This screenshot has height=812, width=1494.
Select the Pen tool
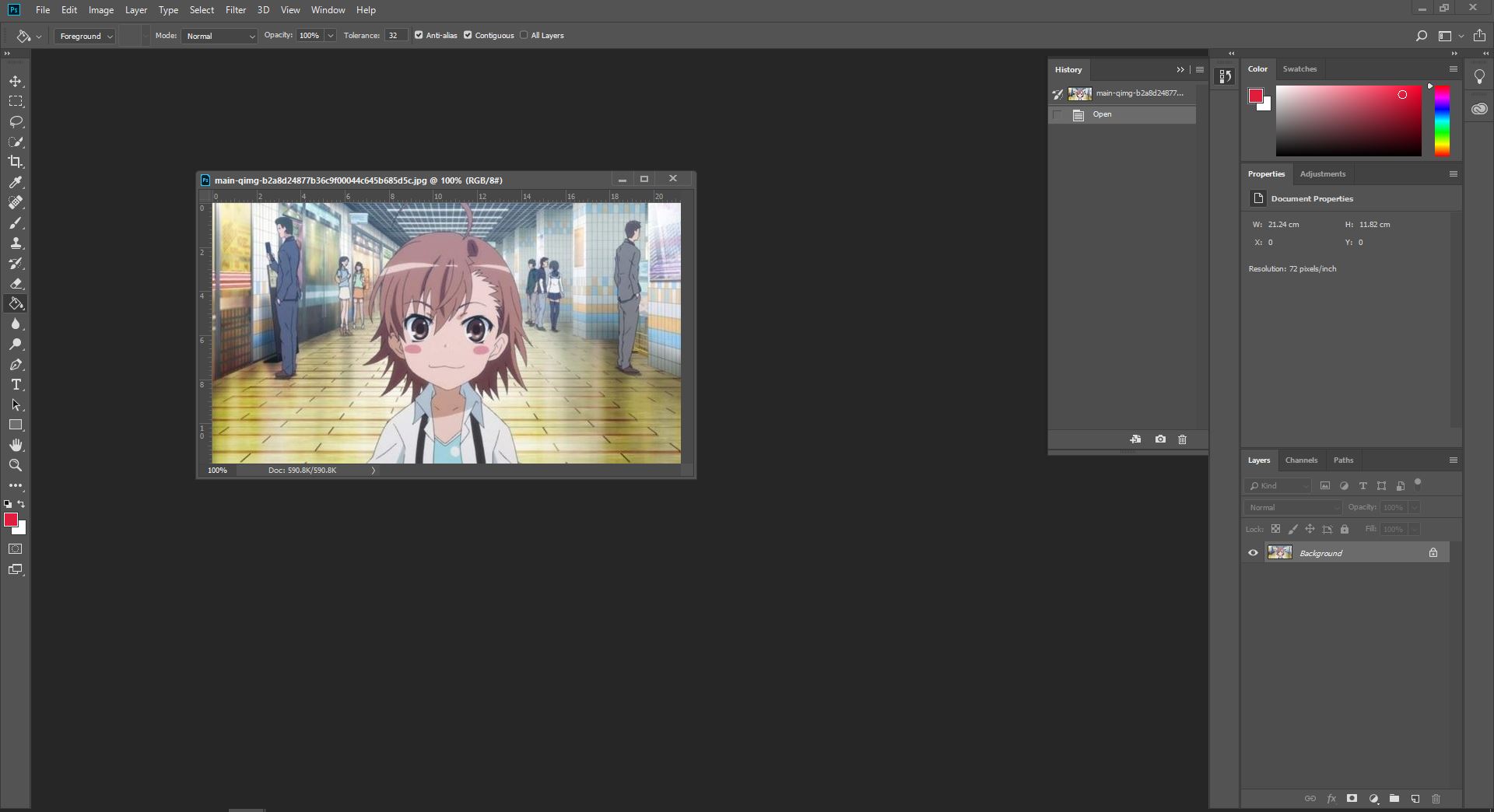point(16,365)
